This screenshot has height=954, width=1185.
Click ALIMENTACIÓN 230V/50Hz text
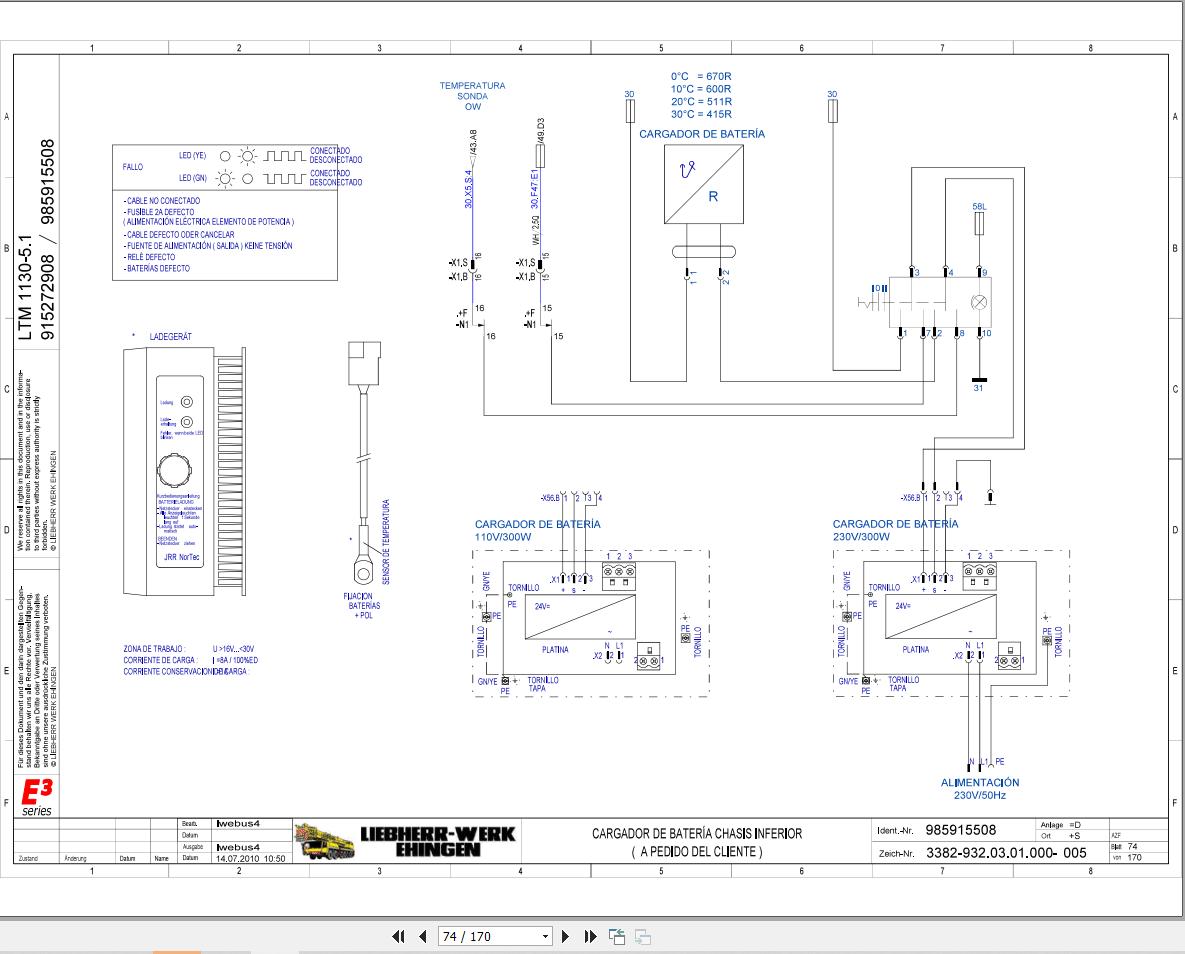tap(979, 788)
